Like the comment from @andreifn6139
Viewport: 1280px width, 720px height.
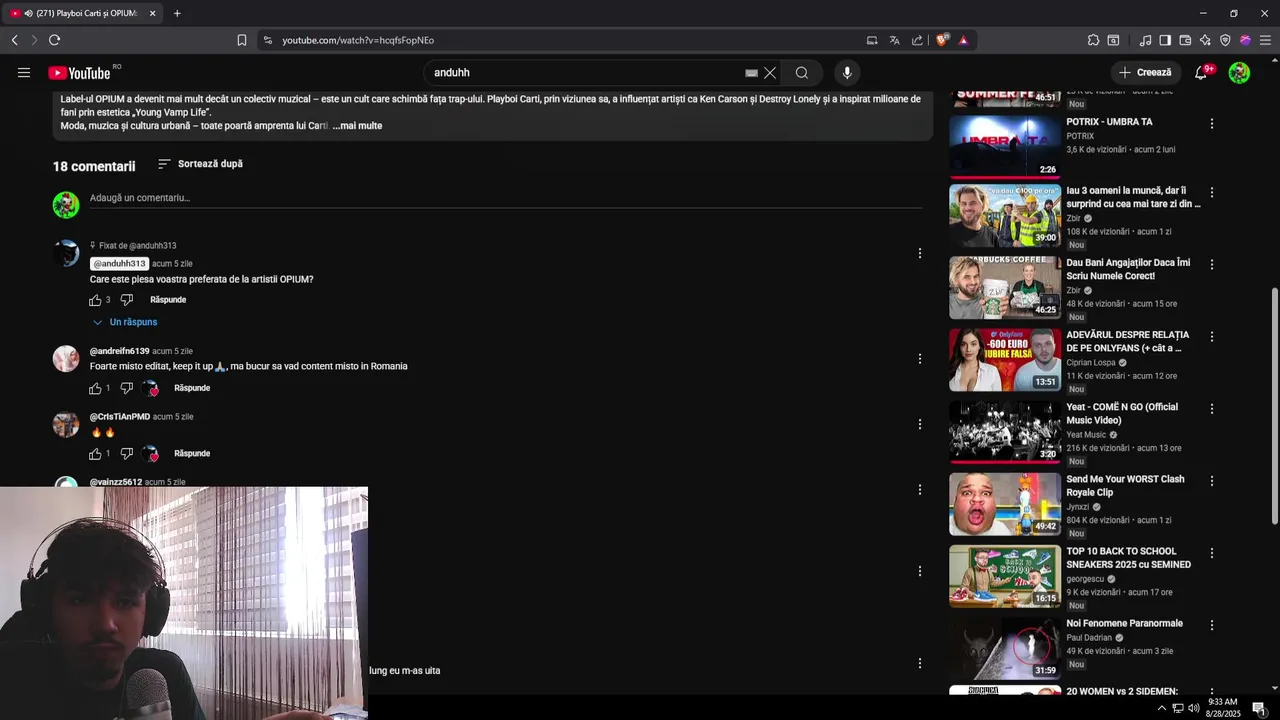[95, 388]
